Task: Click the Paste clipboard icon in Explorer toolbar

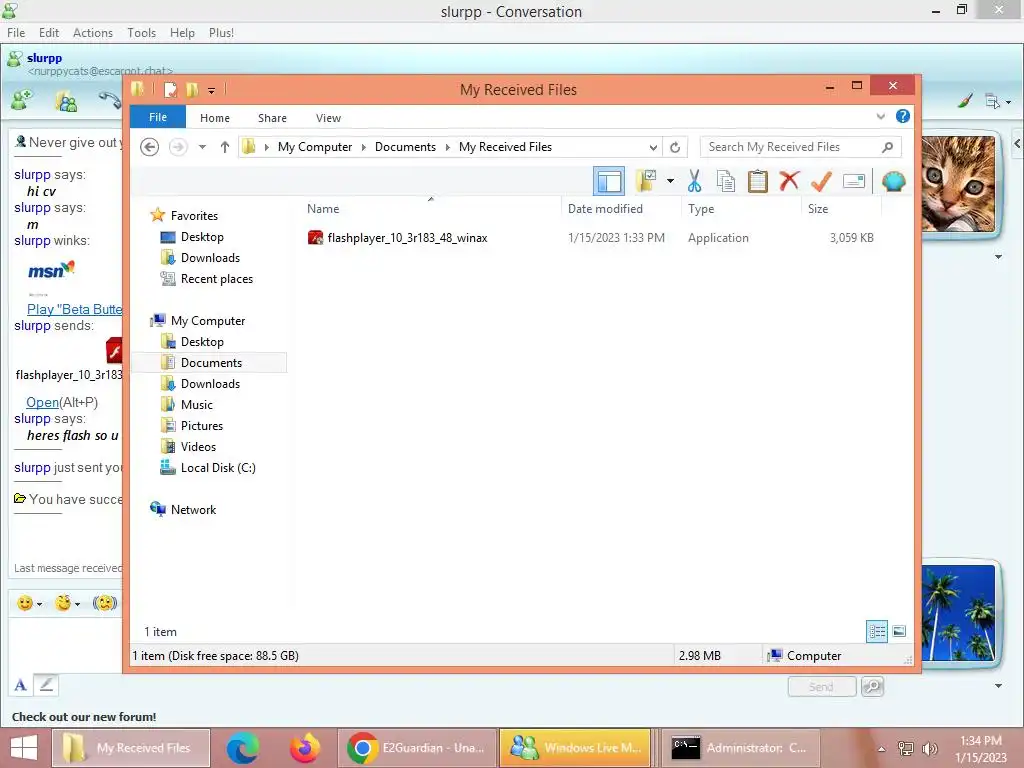Action: [758, 181]
